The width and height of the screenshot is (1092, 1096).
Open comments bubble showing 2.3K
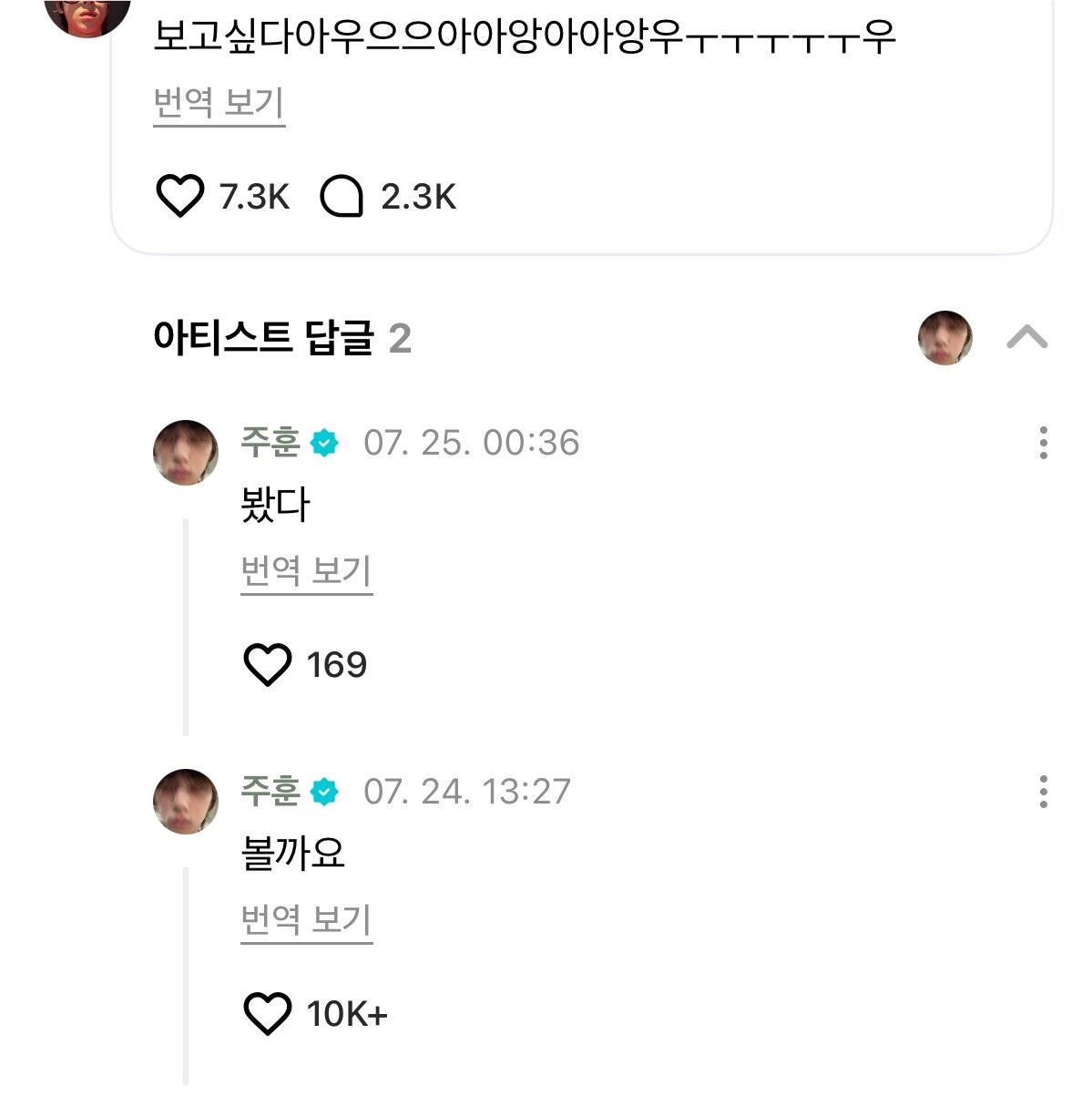click(342, 196)
